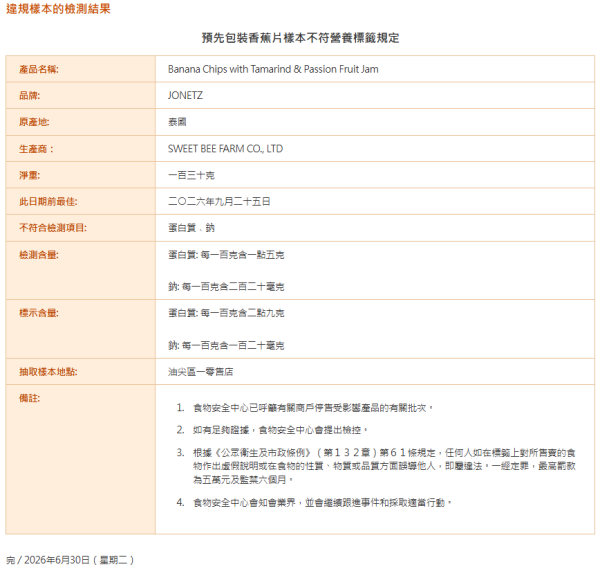Viewport: 600px width, 569px height.
Task: Click the 品牌 label cell
Action: pyautogui.click(x=81, y=96)
